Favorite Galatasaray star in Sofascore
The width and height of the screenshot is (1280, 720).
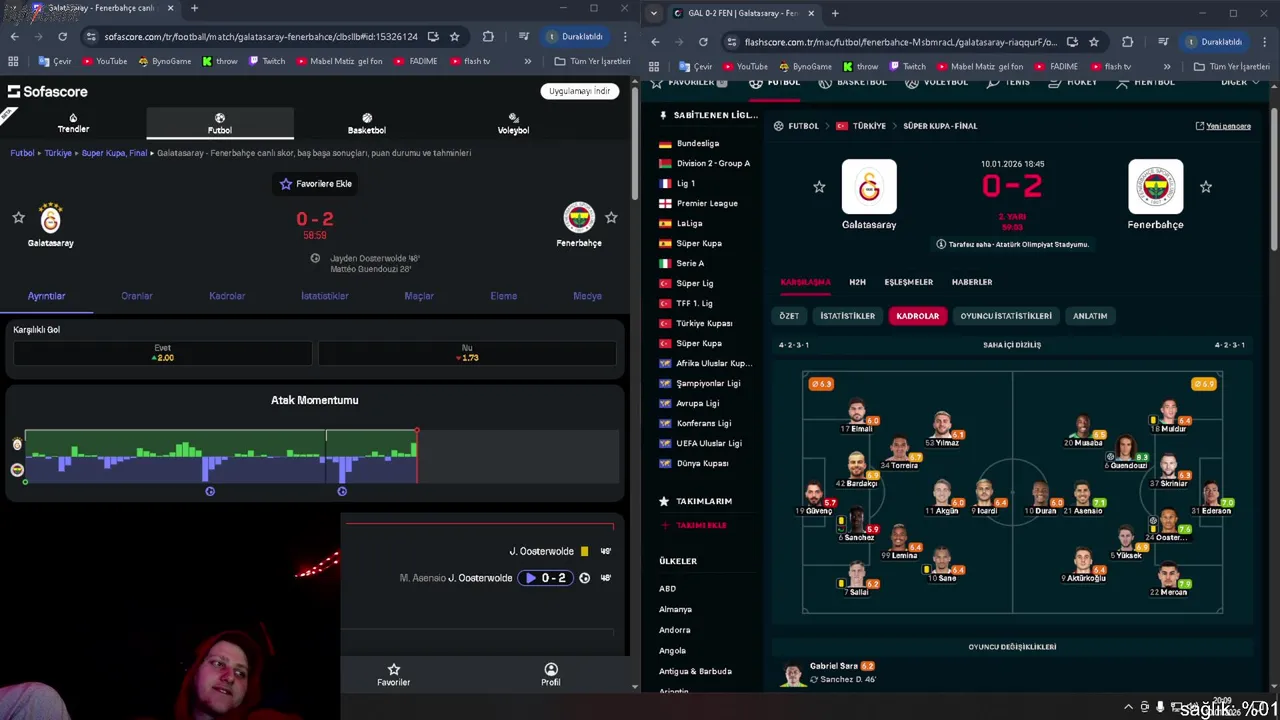point(18,217)
